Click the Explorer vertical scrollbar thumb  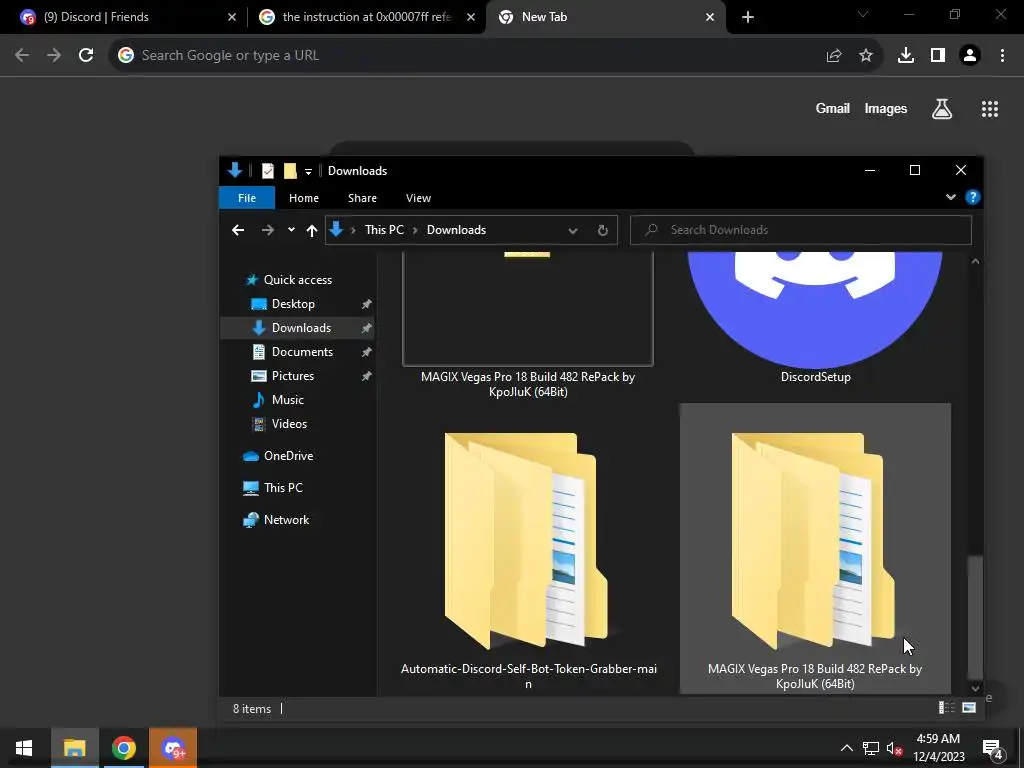point(975,617)
